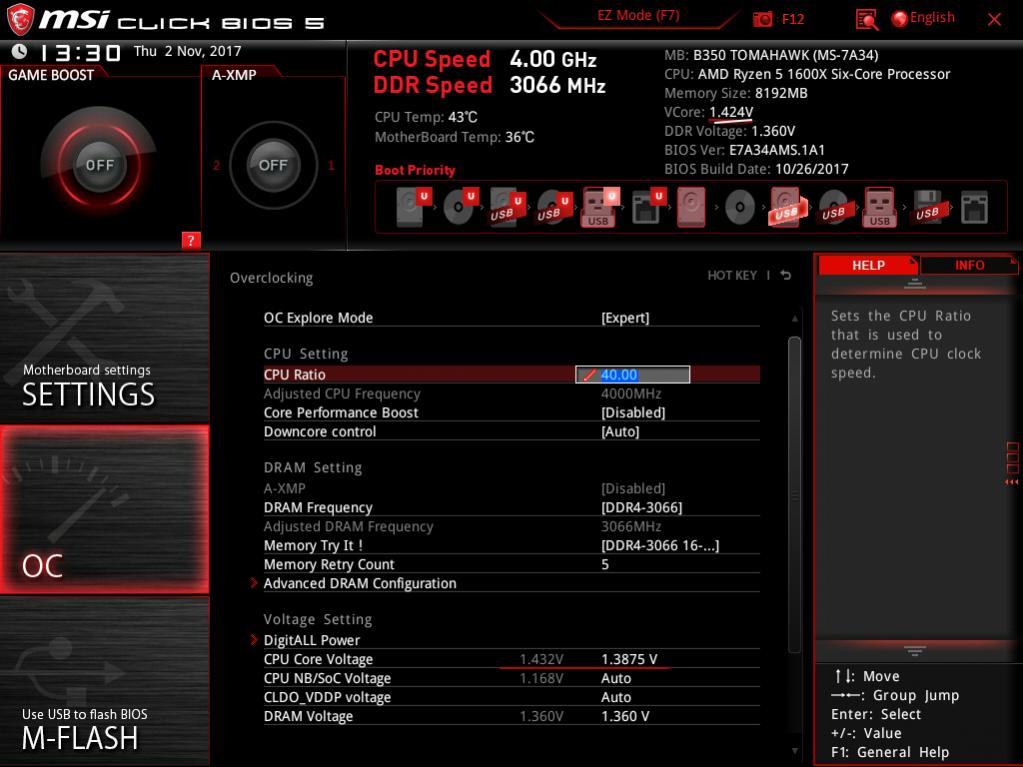Click the back arrow next to HOT KEY
1023x767 pixels.
coord(786,275)
